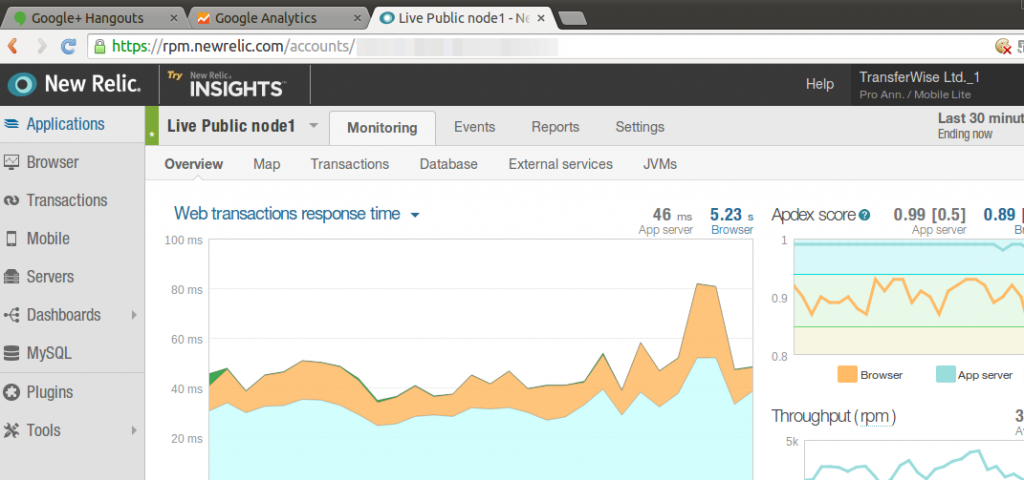Click the Mobile phone icon in sidebar

11,239
